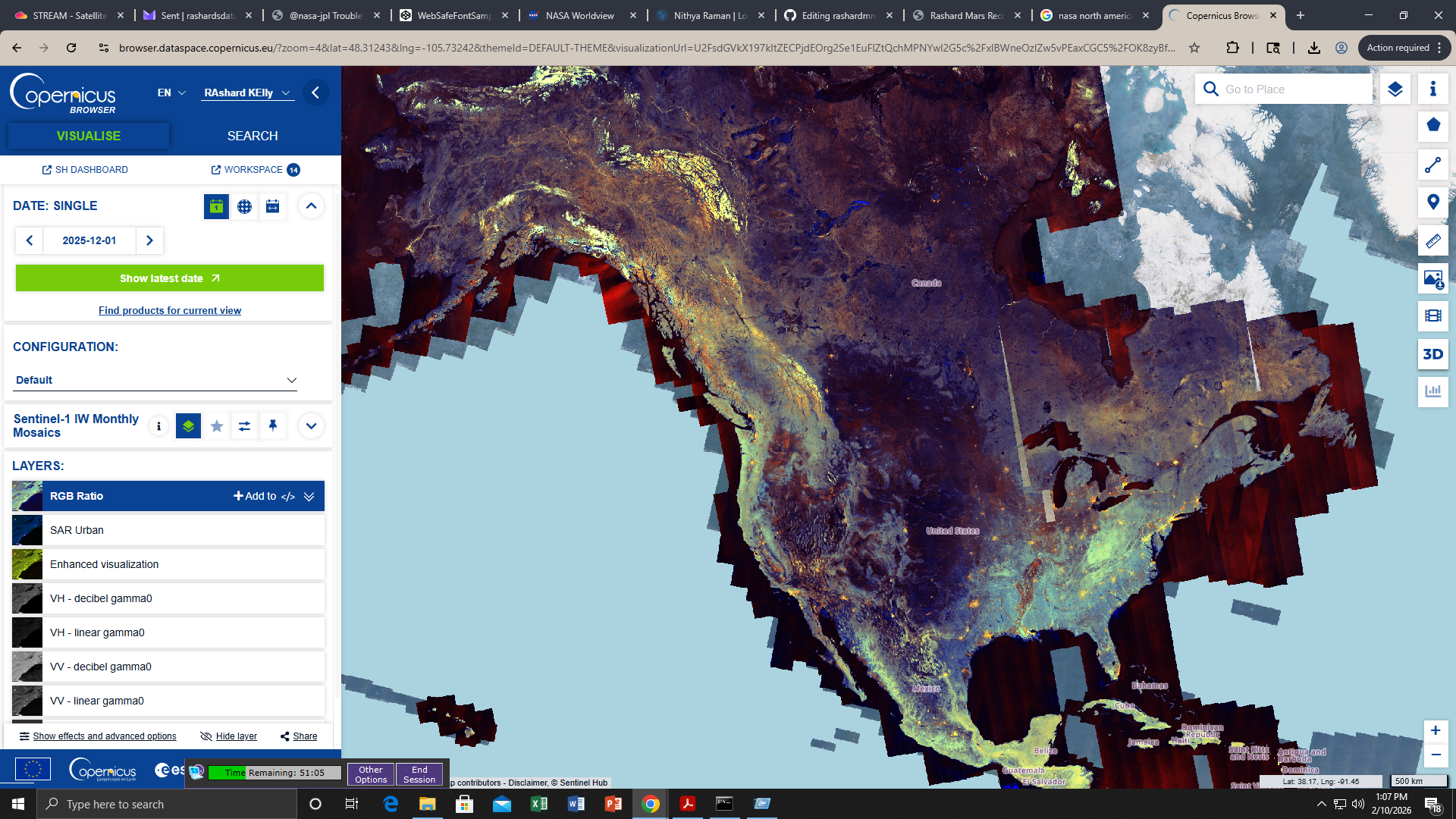The image size is (1456, 819).
Task: Open Find products for current view link
Action: (x=170, y=310)
